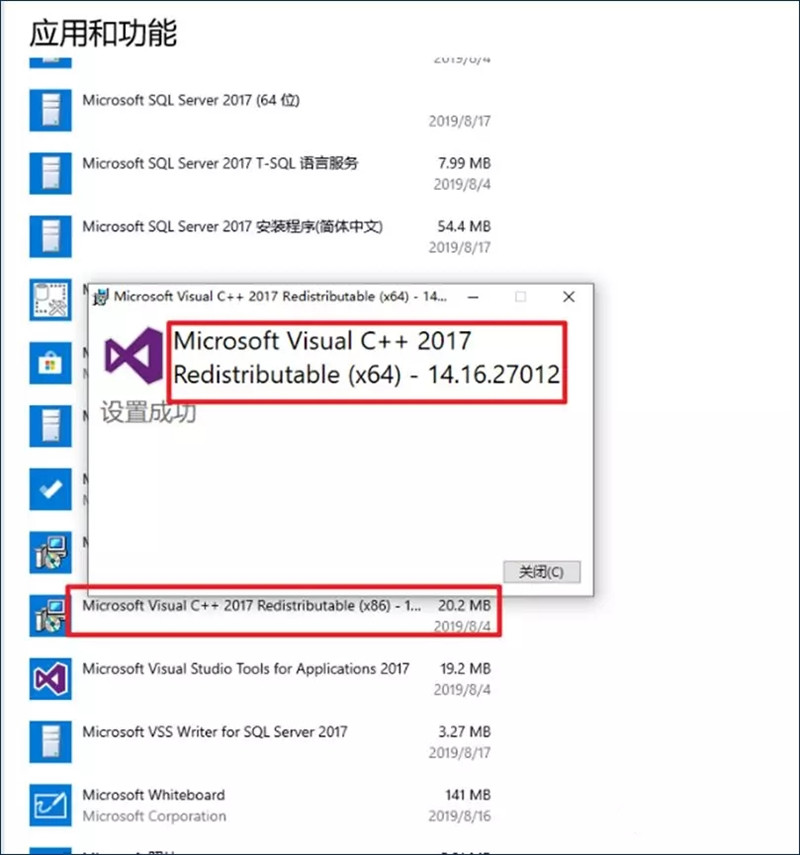The width and height of the screenshot is (800, 855).
Task: Click the VSS Writer for SQL Server icon
Action: (50, 742)
